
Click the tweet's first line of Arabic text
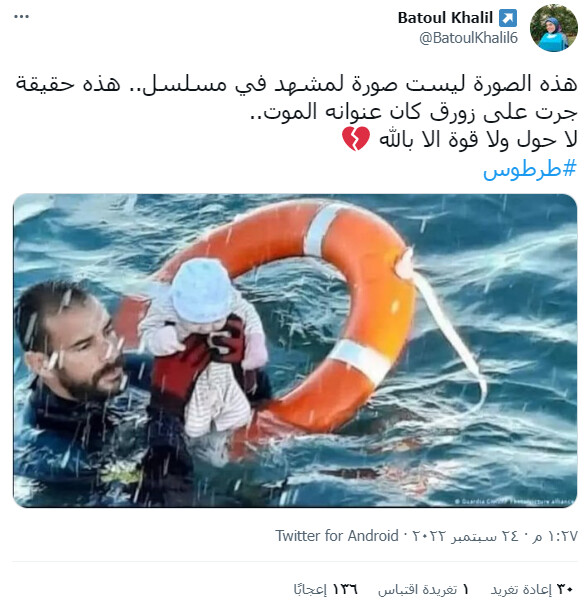coord(296,84)
